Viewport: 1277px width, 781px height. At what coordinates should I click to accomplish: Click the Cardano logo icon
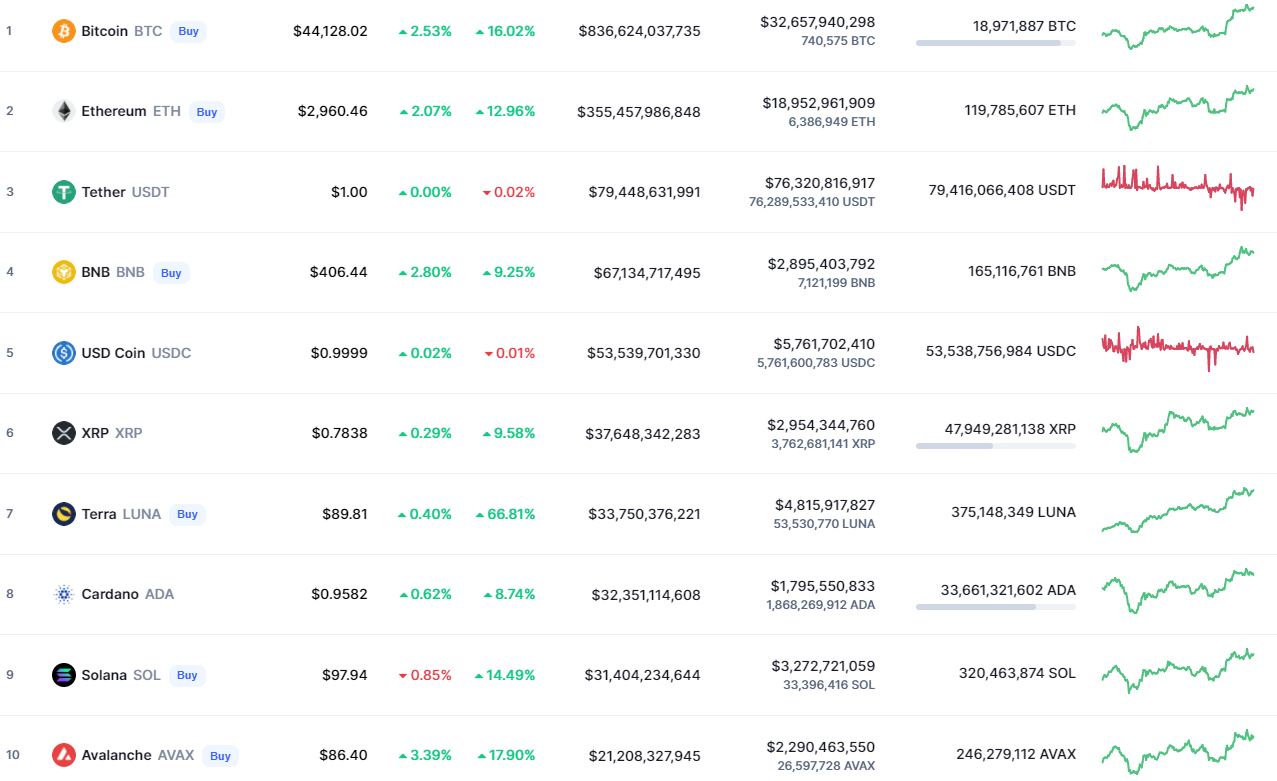(64, 594)
